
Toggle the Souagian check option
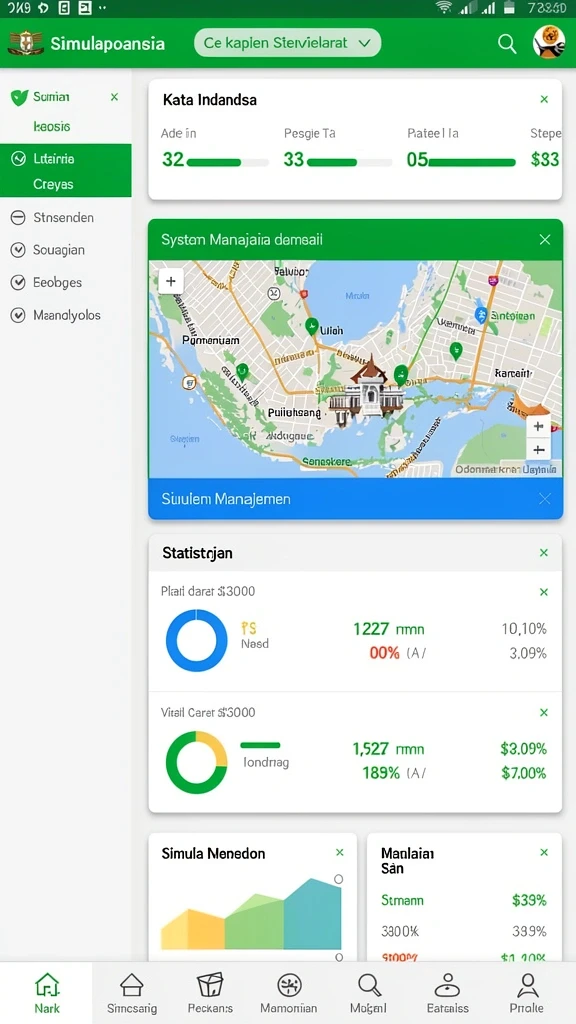tap(18, 250)
